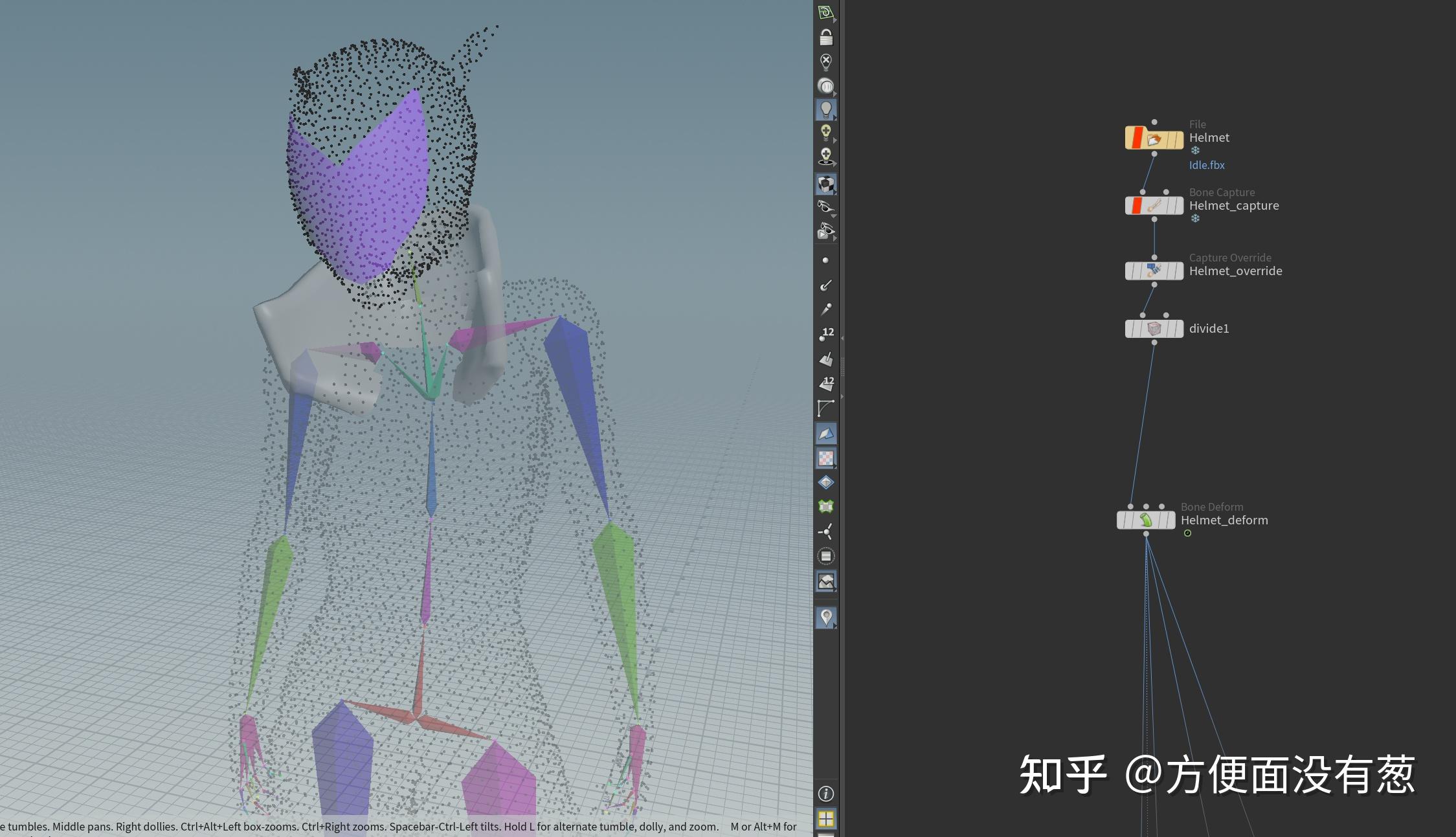Click 'Bone Capture' type label

coord(1222,192)
